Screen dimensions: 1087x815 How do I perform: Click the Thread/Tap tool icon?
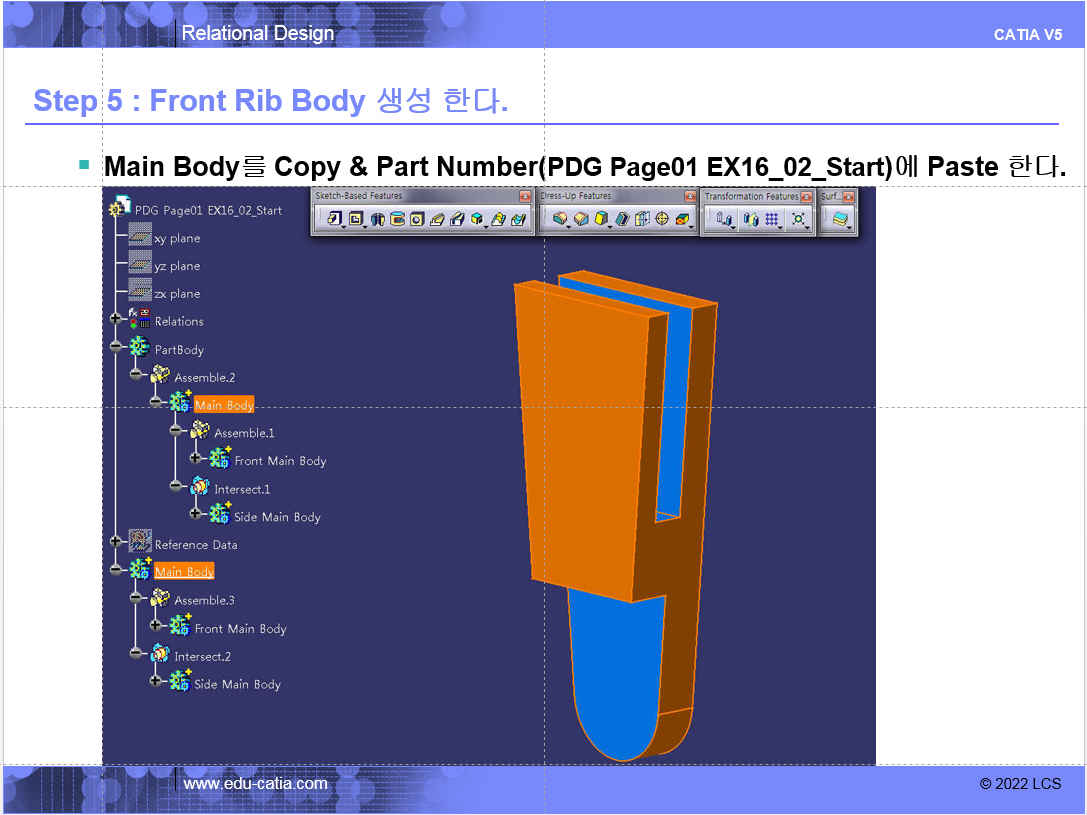pyautogui.click(x=661, y=219)
